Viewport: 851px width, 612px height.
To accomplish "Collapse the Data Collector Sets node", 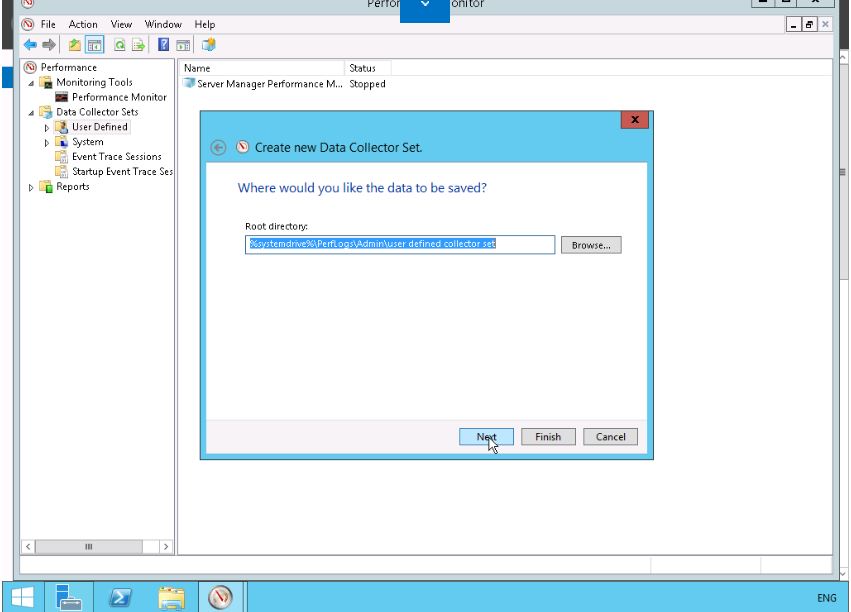I will point(31,113).
